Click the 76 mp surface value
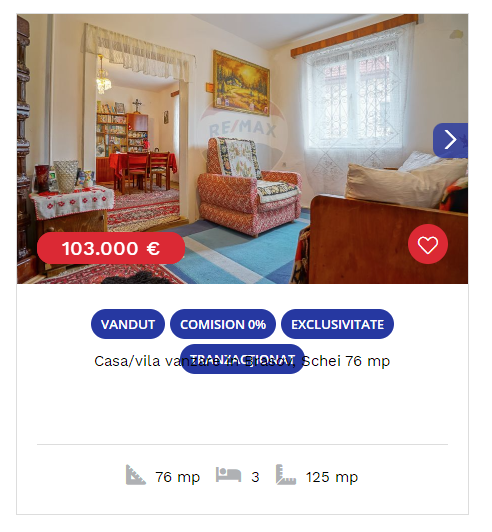The width and height of the screenshot is (492, 532). click(x=178, y=477)
